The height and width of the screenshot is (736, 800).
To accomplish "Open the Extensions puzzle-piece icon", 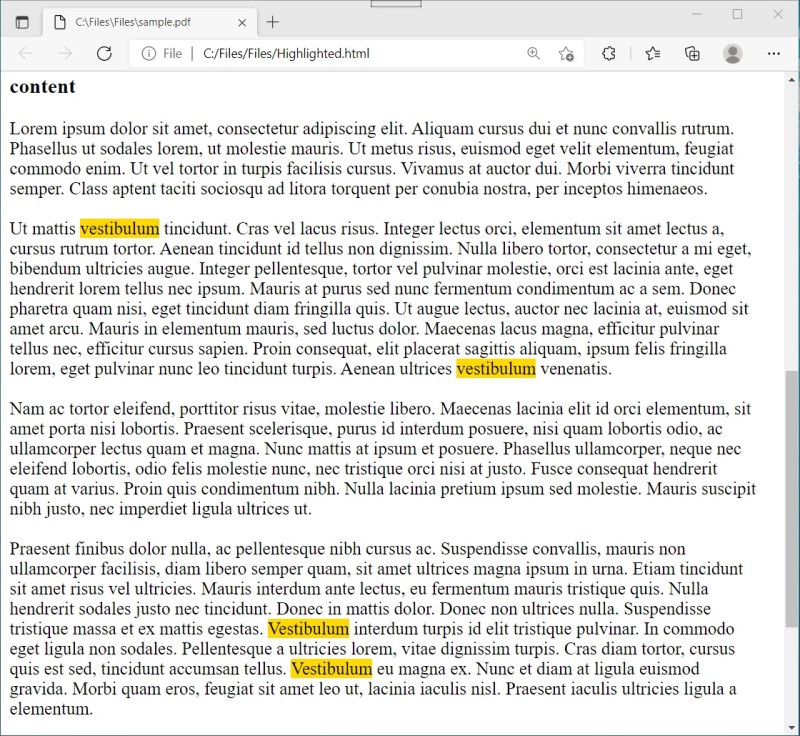I will [x=608, y=54].
